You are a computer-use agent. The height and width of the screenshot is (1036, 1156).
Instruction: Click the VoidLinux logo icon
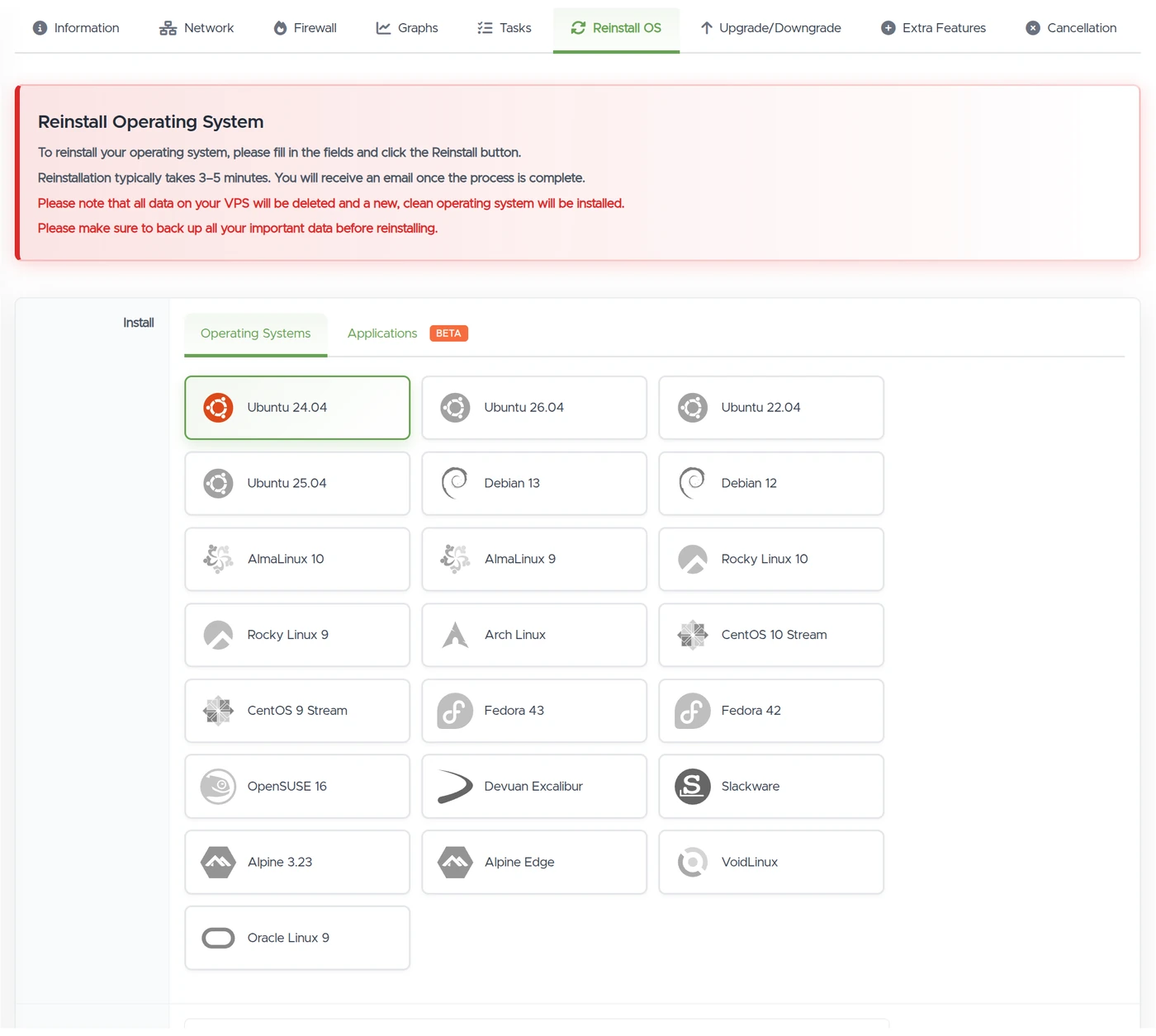pyautogui.click(x=692, y=863)
